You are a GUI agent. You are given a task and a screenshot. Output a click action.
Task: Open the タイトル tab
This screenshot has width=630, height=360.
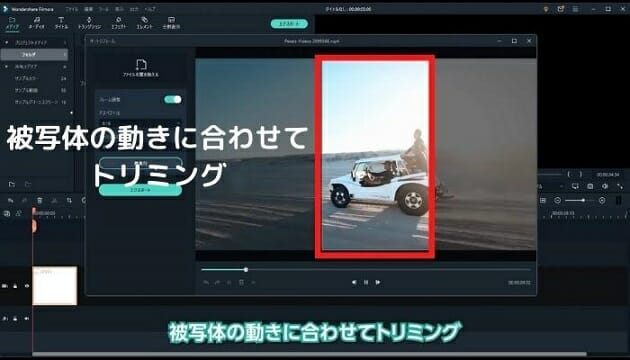pos(61,23)
